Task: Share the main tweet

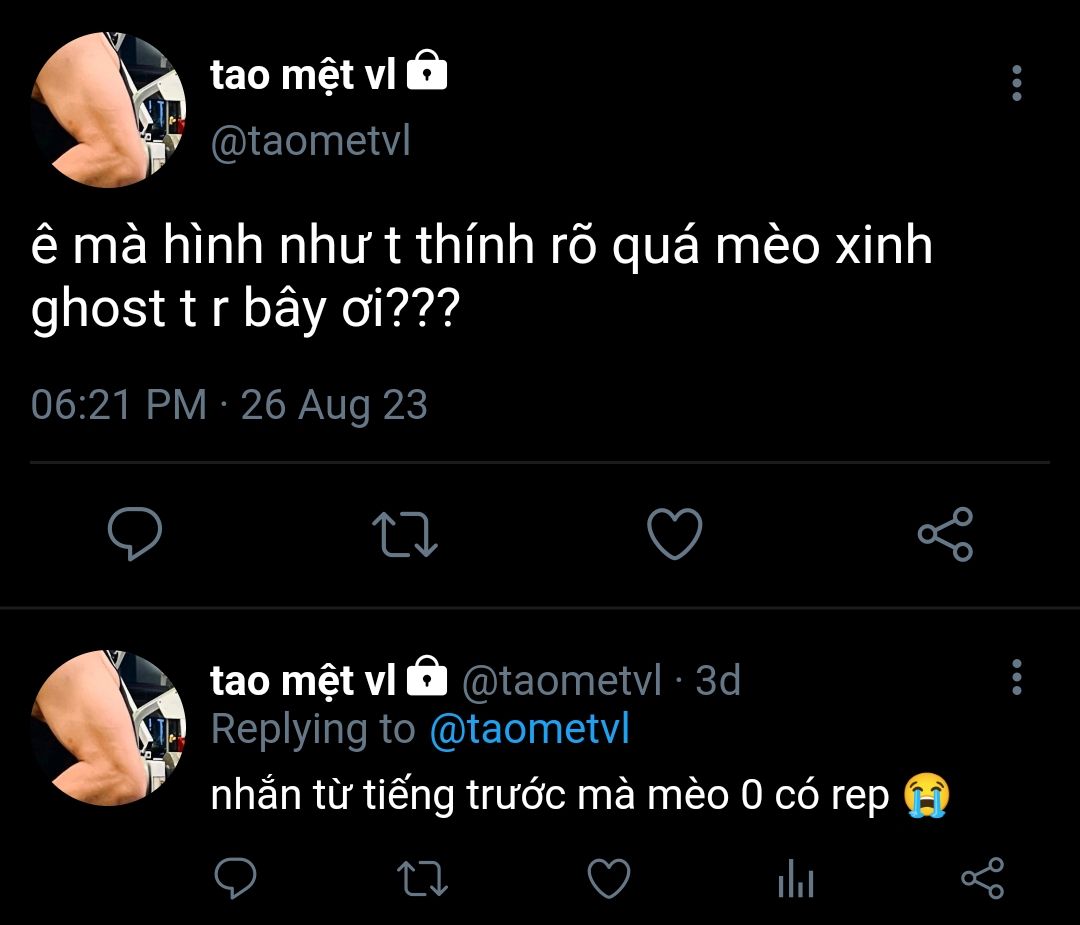Action: (x=946, y=534)
